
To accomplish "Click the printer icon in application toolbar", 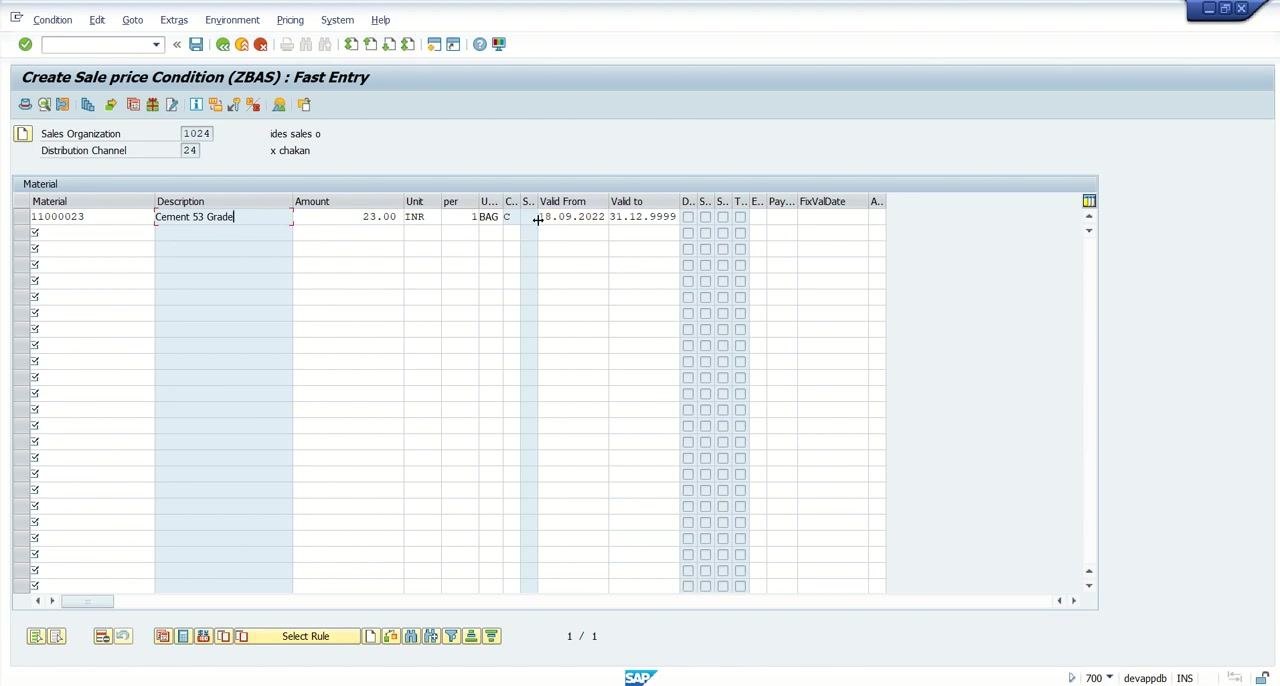I will [x=25, y=104].
